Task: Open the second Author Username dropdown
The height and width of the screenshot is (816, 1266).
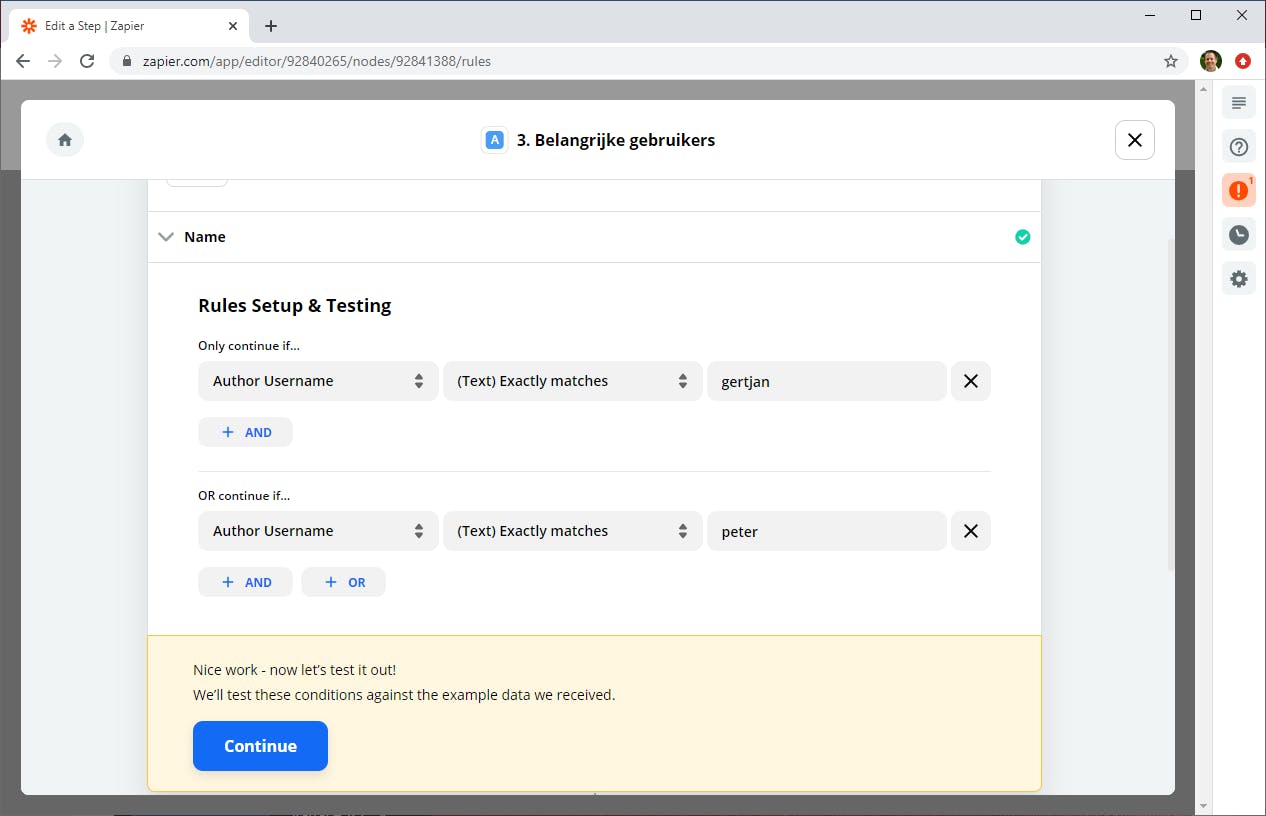Action: pos(318,531)
